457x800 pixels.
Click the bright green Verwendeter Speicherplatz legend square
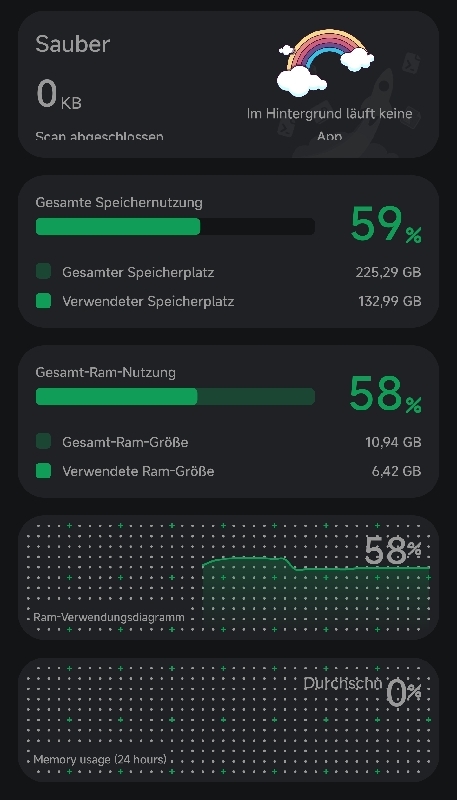(x=43, y=301)
